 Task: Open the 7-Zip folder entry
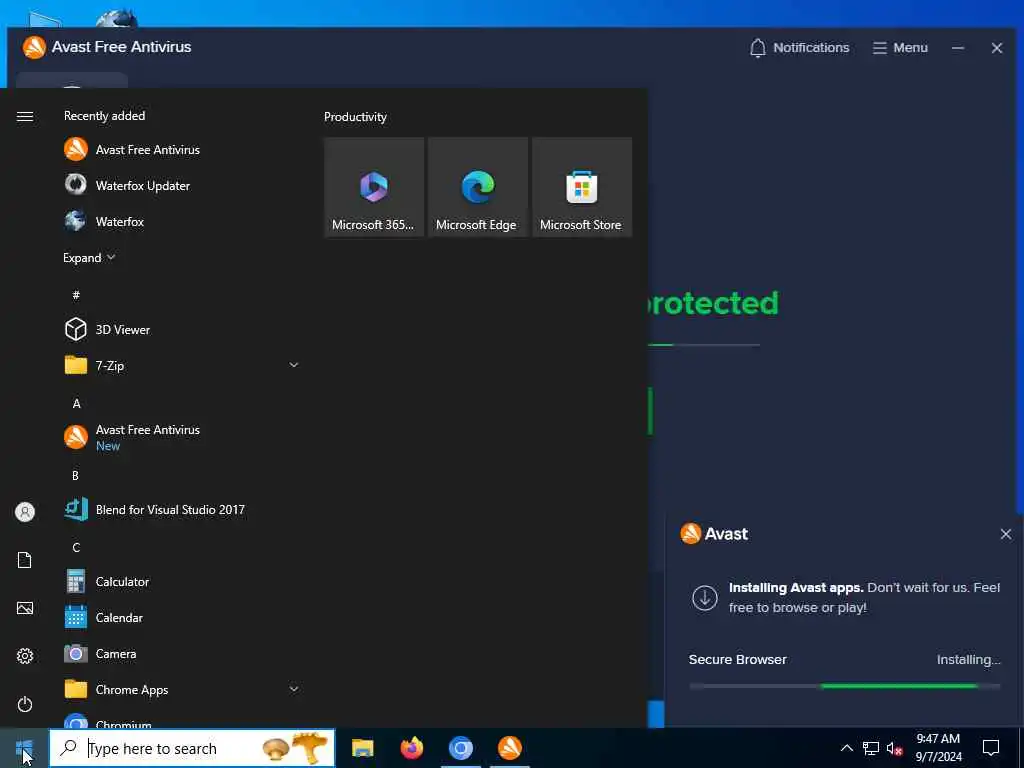[180, 365]
